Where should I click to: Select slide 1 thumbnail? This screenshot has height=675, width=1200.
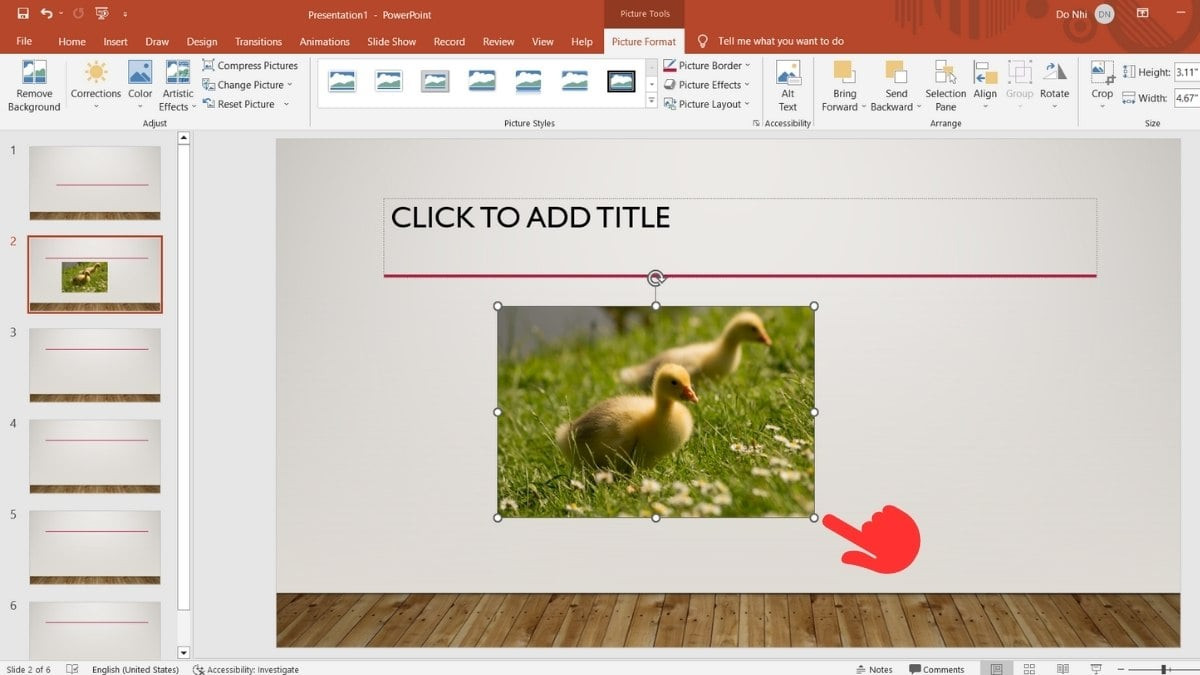(x=95, y=183)
